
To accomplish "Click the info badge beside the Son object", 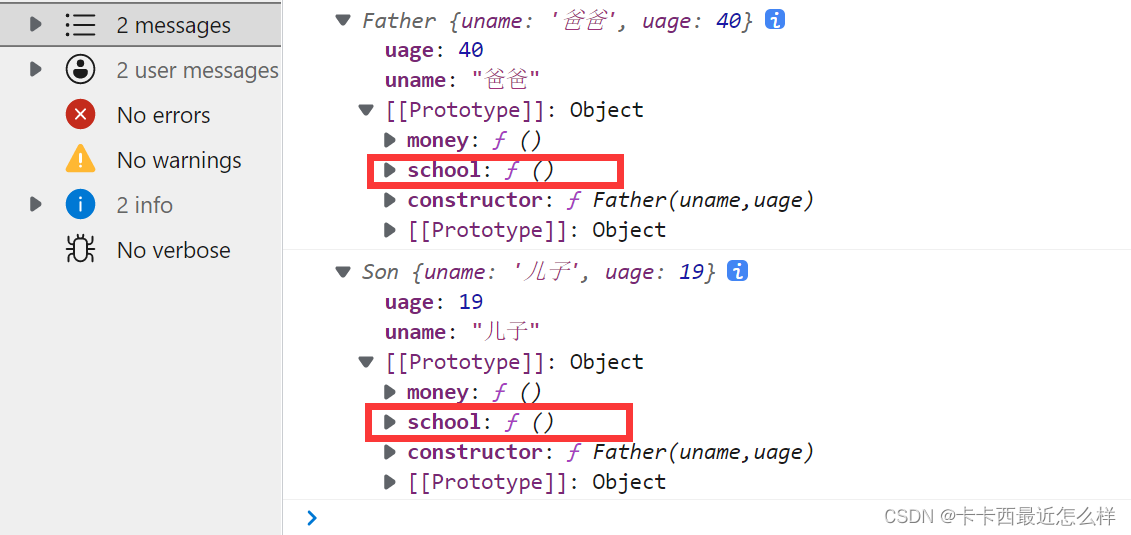I will pos(737,271).
